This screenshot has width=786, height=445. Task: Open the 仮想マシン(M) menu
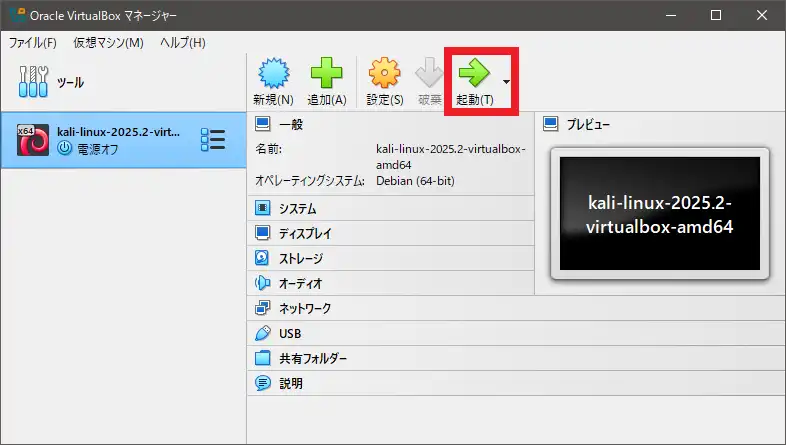(x=108, y=43)
